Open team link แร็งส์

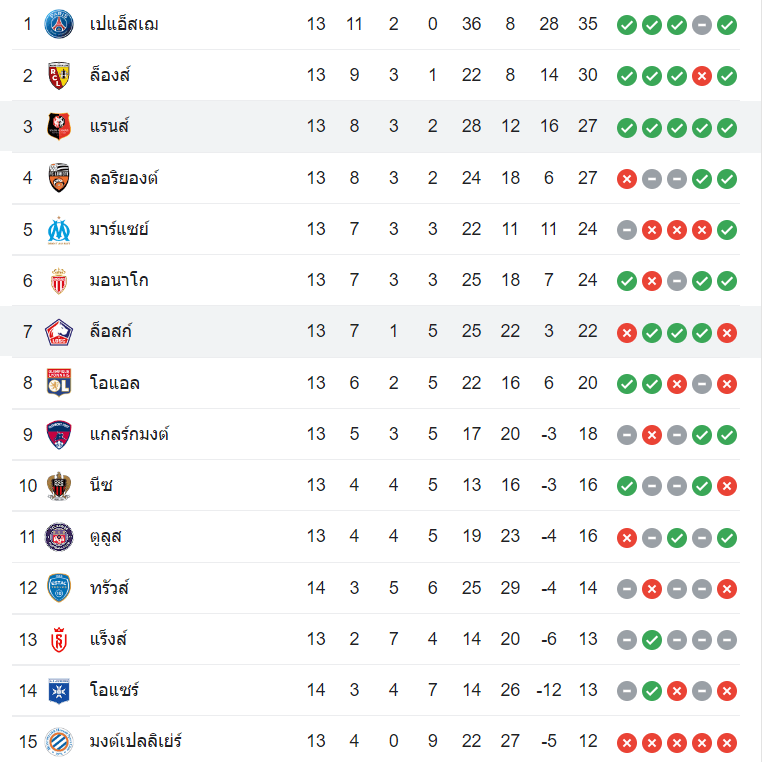[109, 639]
